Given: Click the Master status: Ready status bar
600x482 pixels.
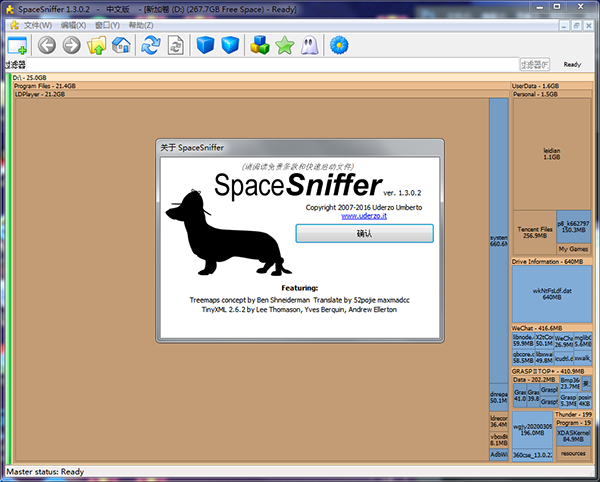Looking at the screenshot, I should click(x=300, y=472).
